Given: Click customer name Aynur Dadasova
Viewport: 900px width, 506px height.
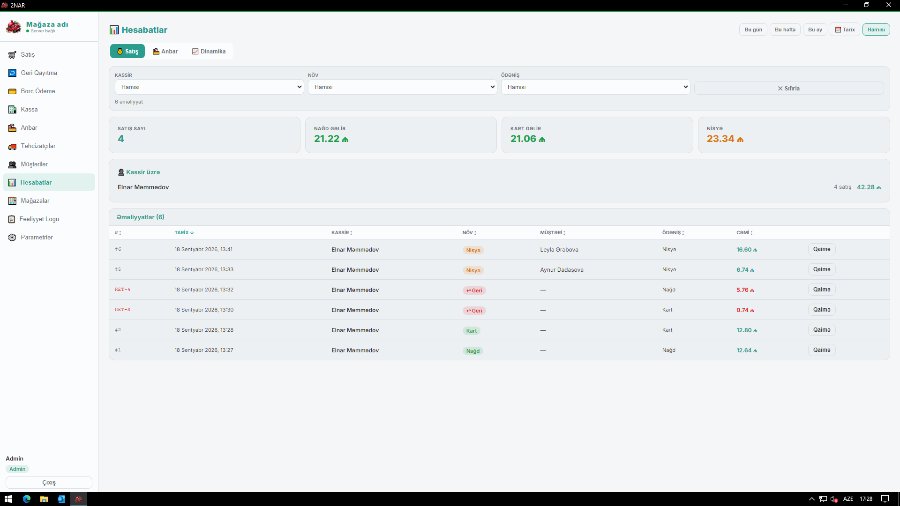Looking at the screenshot, I should (561, 270).
